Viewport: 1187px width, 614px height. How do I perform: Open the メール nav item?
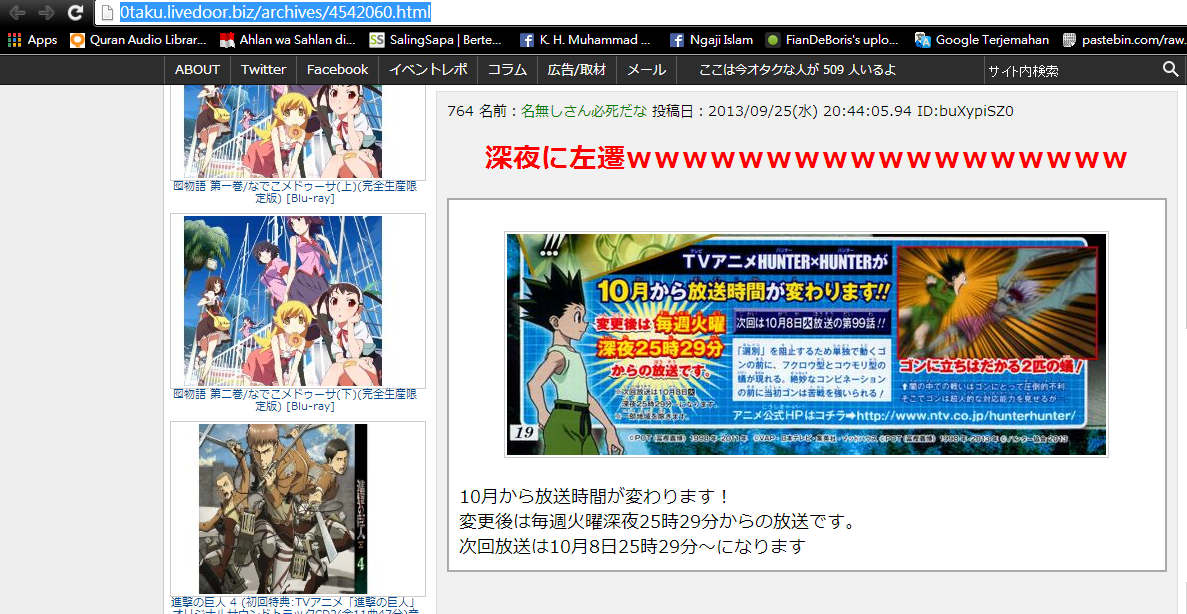pos(646,70)
